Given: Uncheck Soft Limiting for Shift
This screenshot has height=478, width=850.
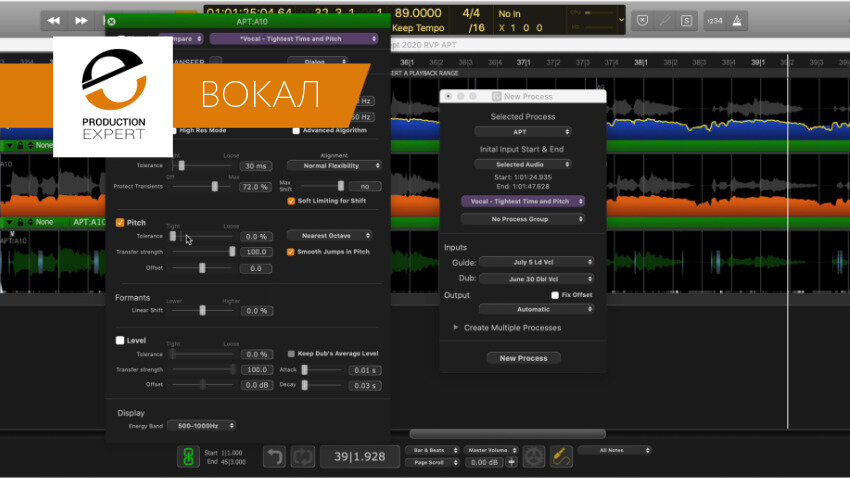Looking at the screenshot, I should [291, 201].
